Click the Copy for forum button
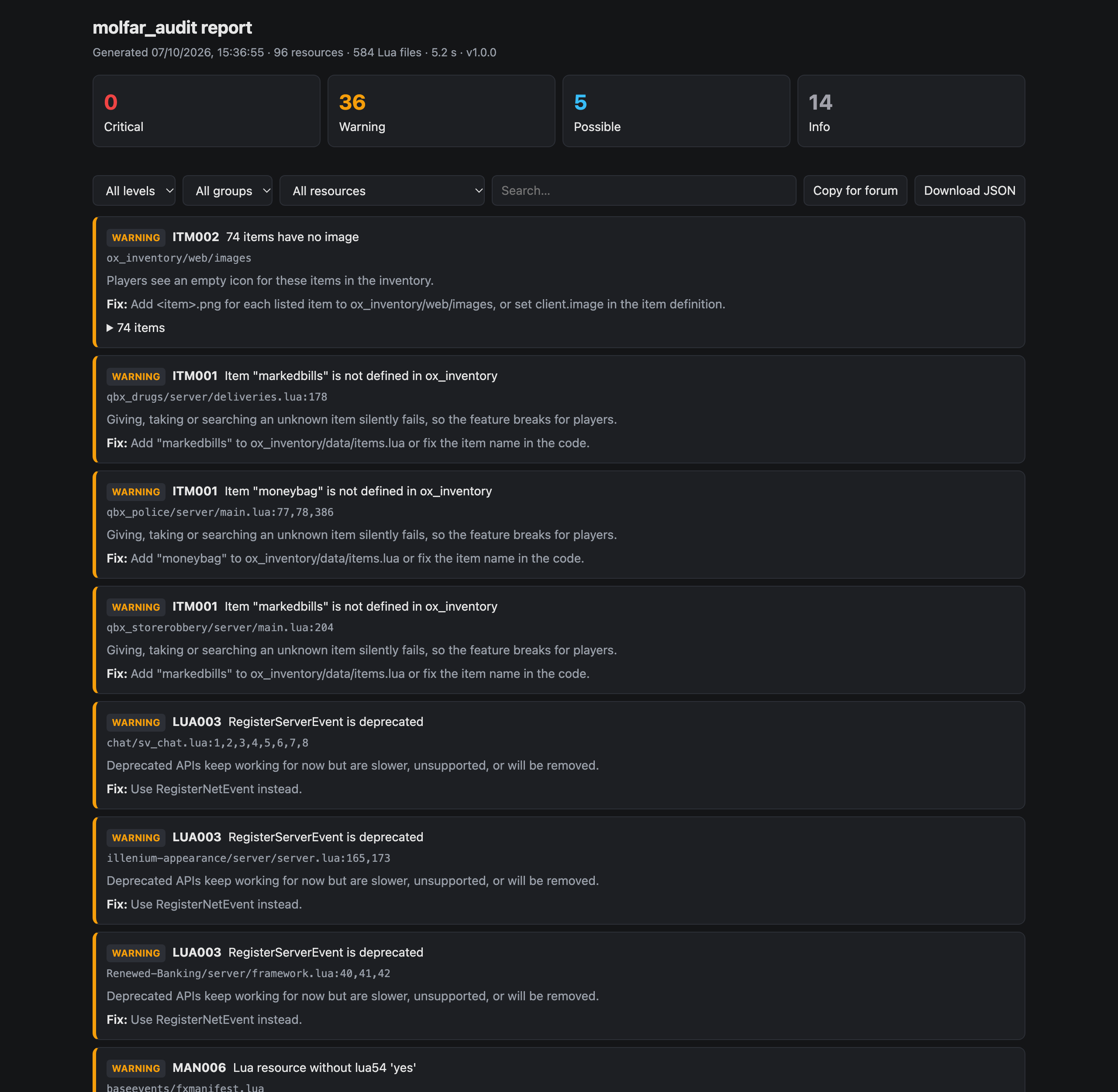The height and width of the screenshot is (1092, 1118). (856, 190)
